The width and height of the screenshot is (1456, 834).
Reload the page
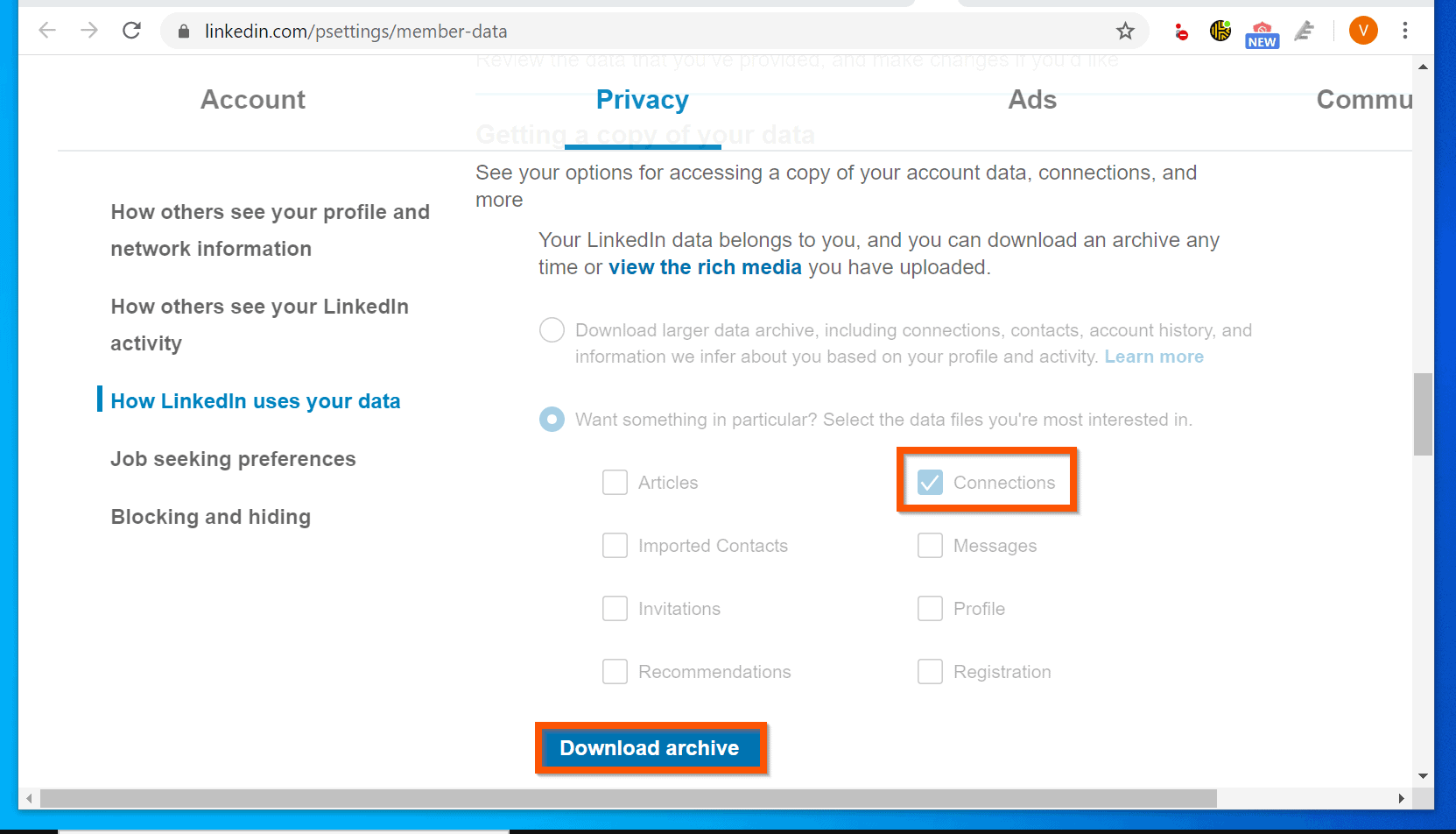pos(132,30)
